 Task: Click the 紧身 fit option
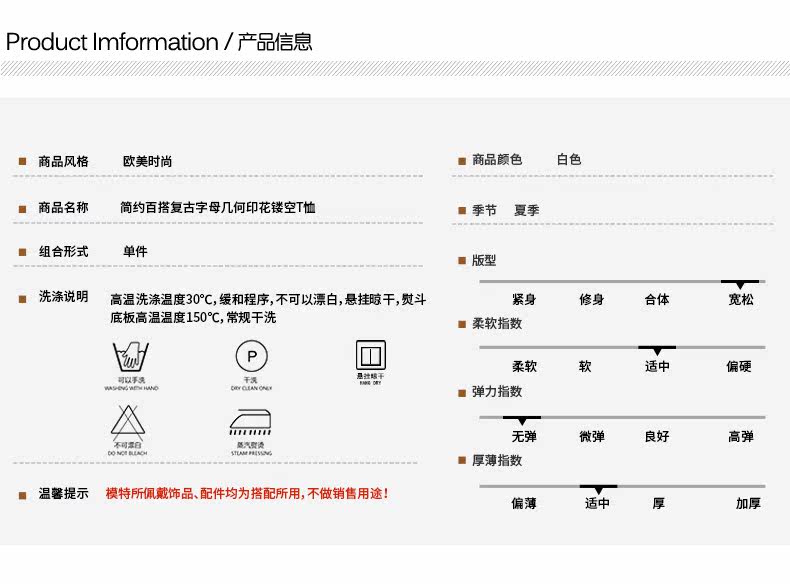pyautogui.click(x=524, y=300)
